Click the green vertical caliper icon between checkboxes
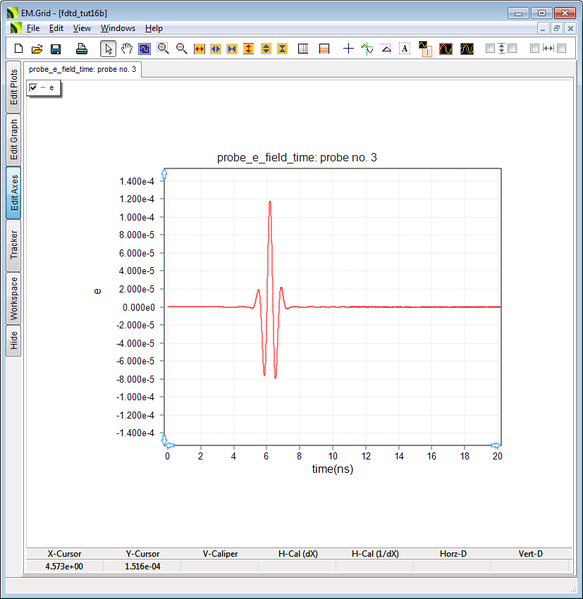Screen dimensions: 583x599 click(x=502, y=48)
